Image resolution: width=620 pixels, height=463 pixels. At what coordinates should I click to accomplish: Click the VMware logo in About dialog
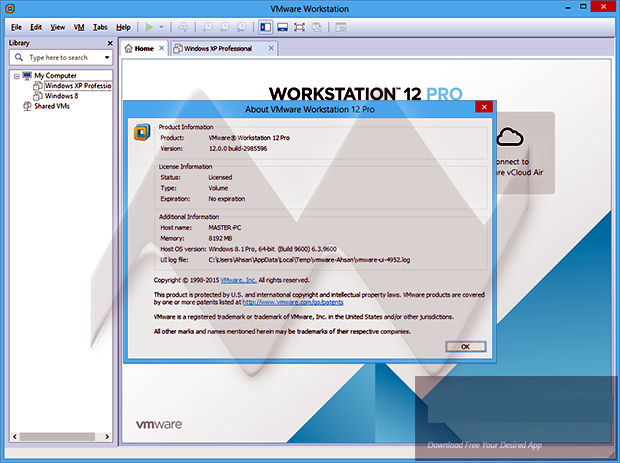coord(142,132)
